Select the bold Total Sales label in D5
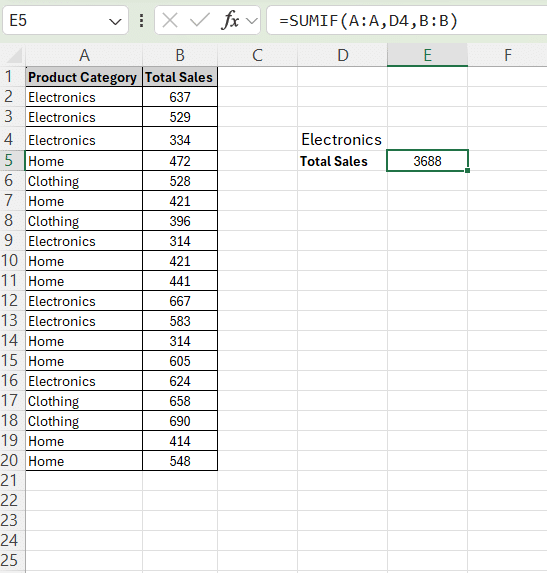The image size is (547, 573). (x=334, y=161)
